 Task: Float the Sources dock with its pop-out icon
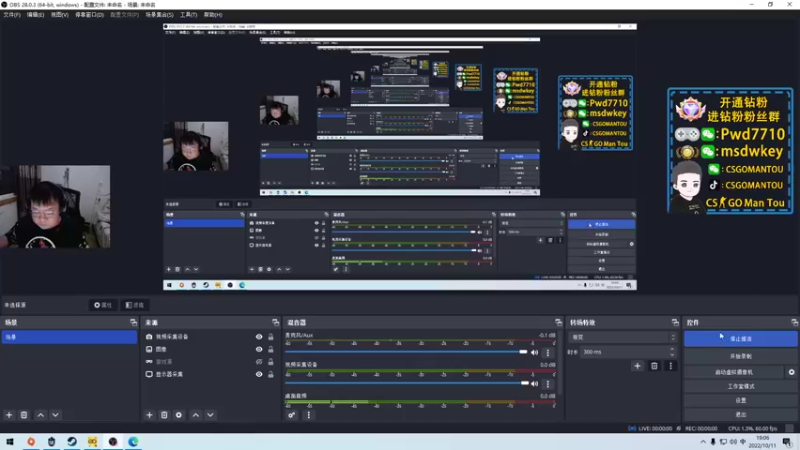276,322
